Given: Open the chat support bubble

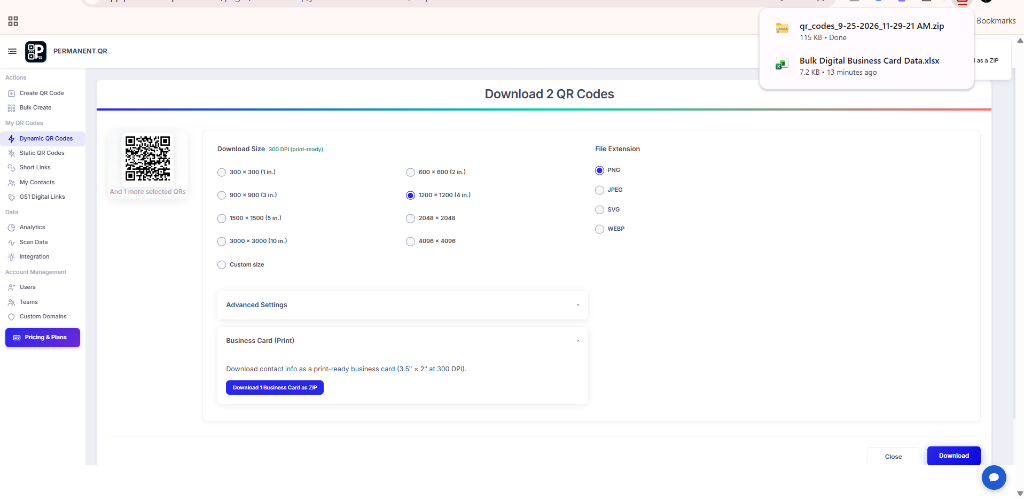Looking at the screenshot, I should tap(993, 477).
